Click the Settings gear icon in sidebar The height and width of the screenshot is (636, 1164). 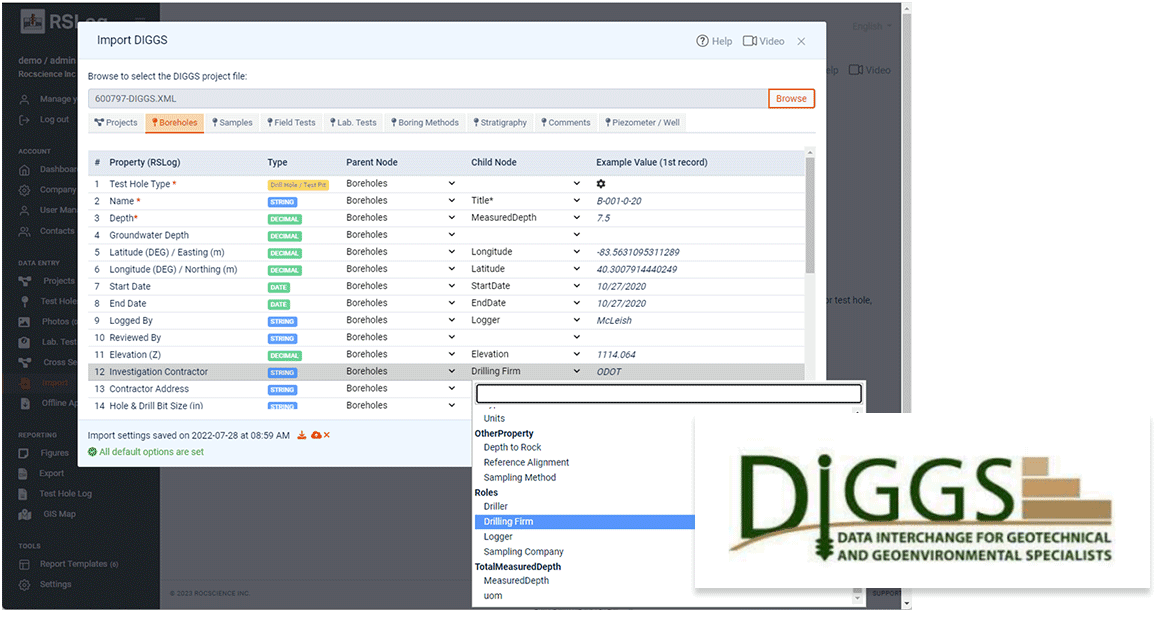pyautogui.click(x=24, y=584)
